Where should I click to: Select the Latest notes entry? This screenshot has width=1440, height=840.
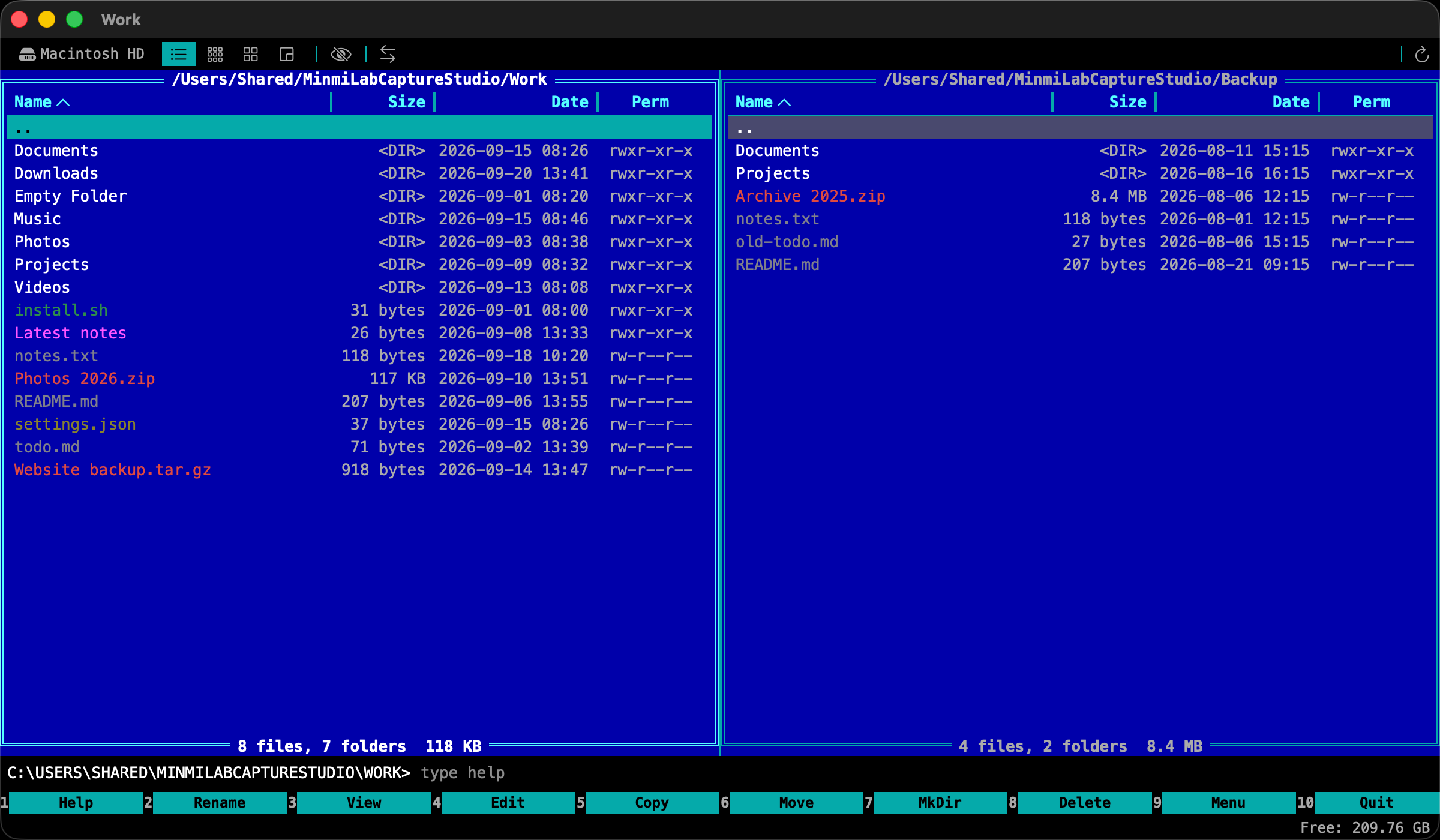tap(359, 333)
